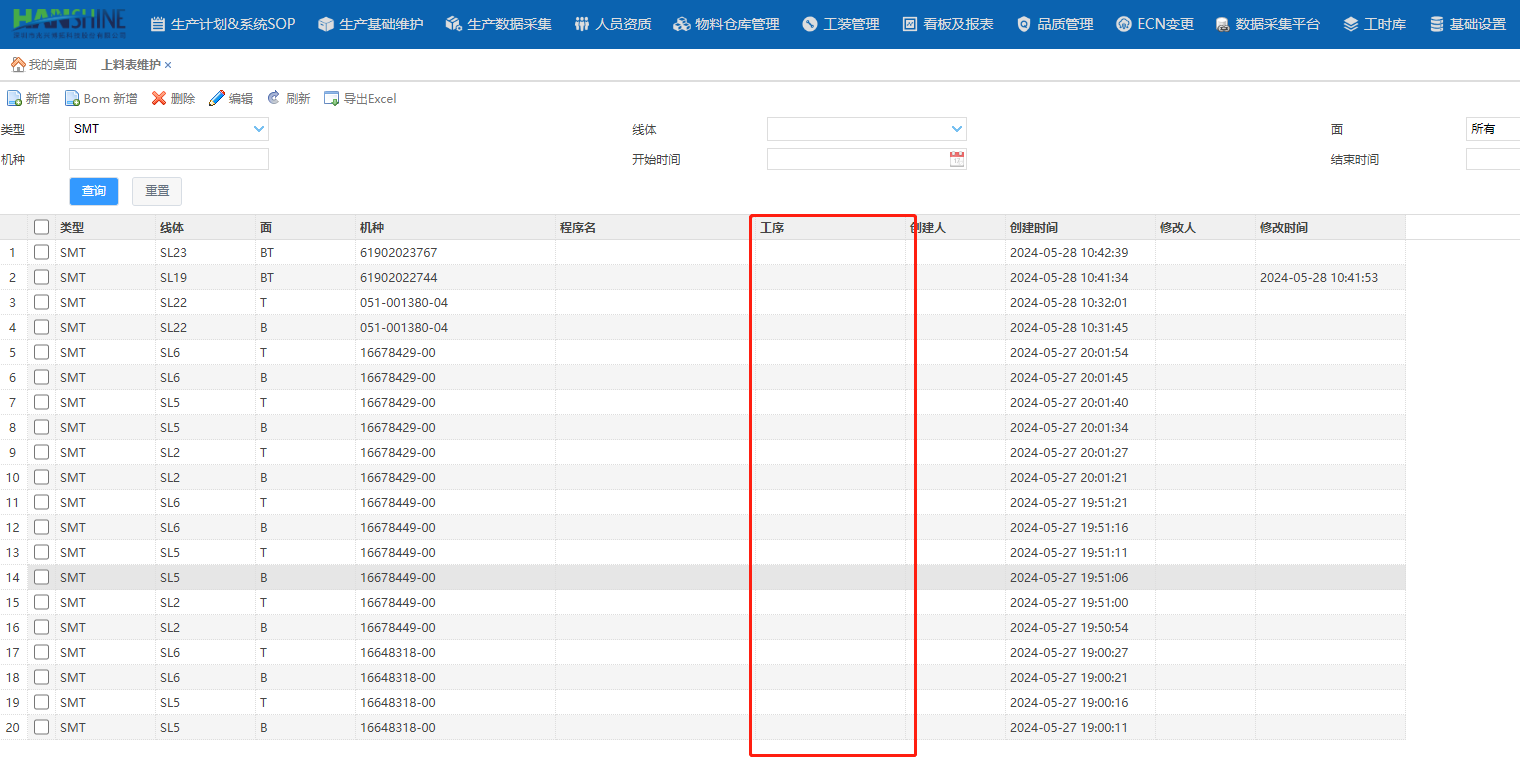Click the 导出Excel export icon

point(332,99)
